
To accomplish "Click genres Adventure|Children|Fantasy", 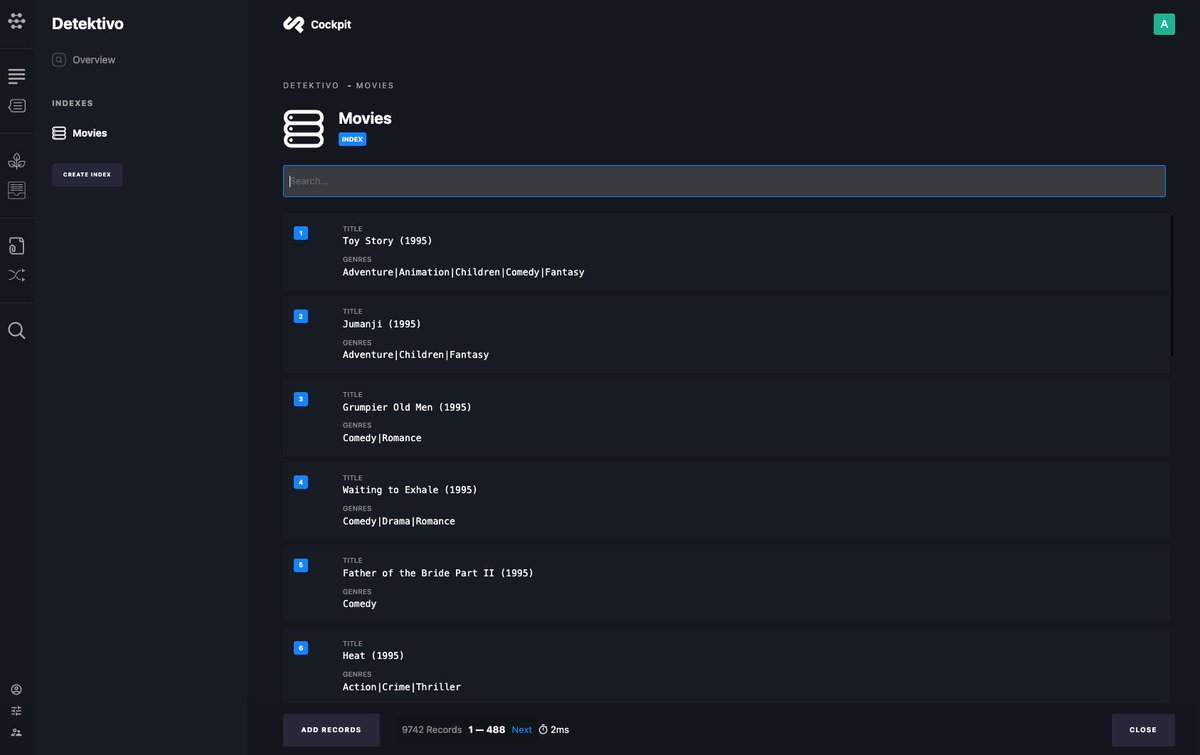I will [416, 355].
